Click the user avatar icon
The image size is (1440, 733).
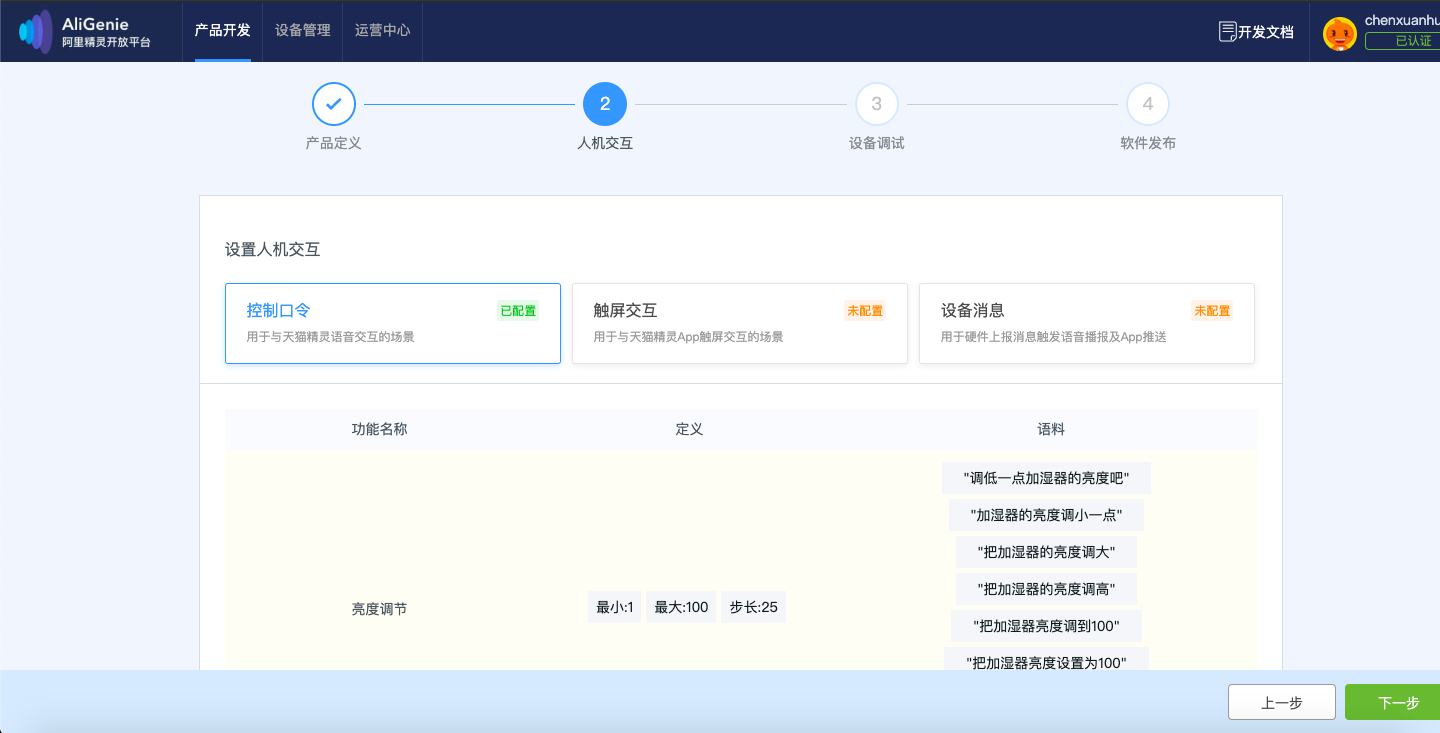[x=1339, y=34]
